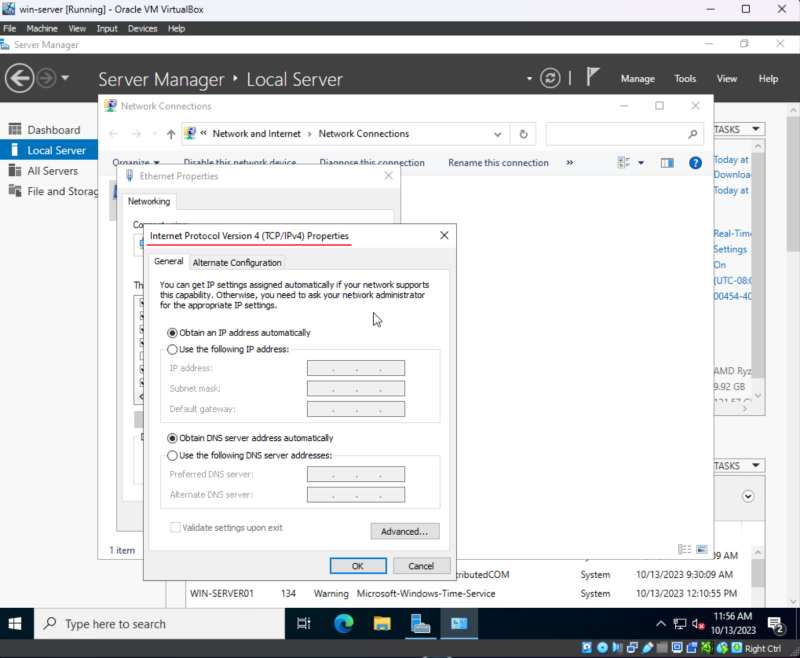Open the Manage menu in Server Manager
The width and height of the screenshot is (800, 658).
pos(637,78)
